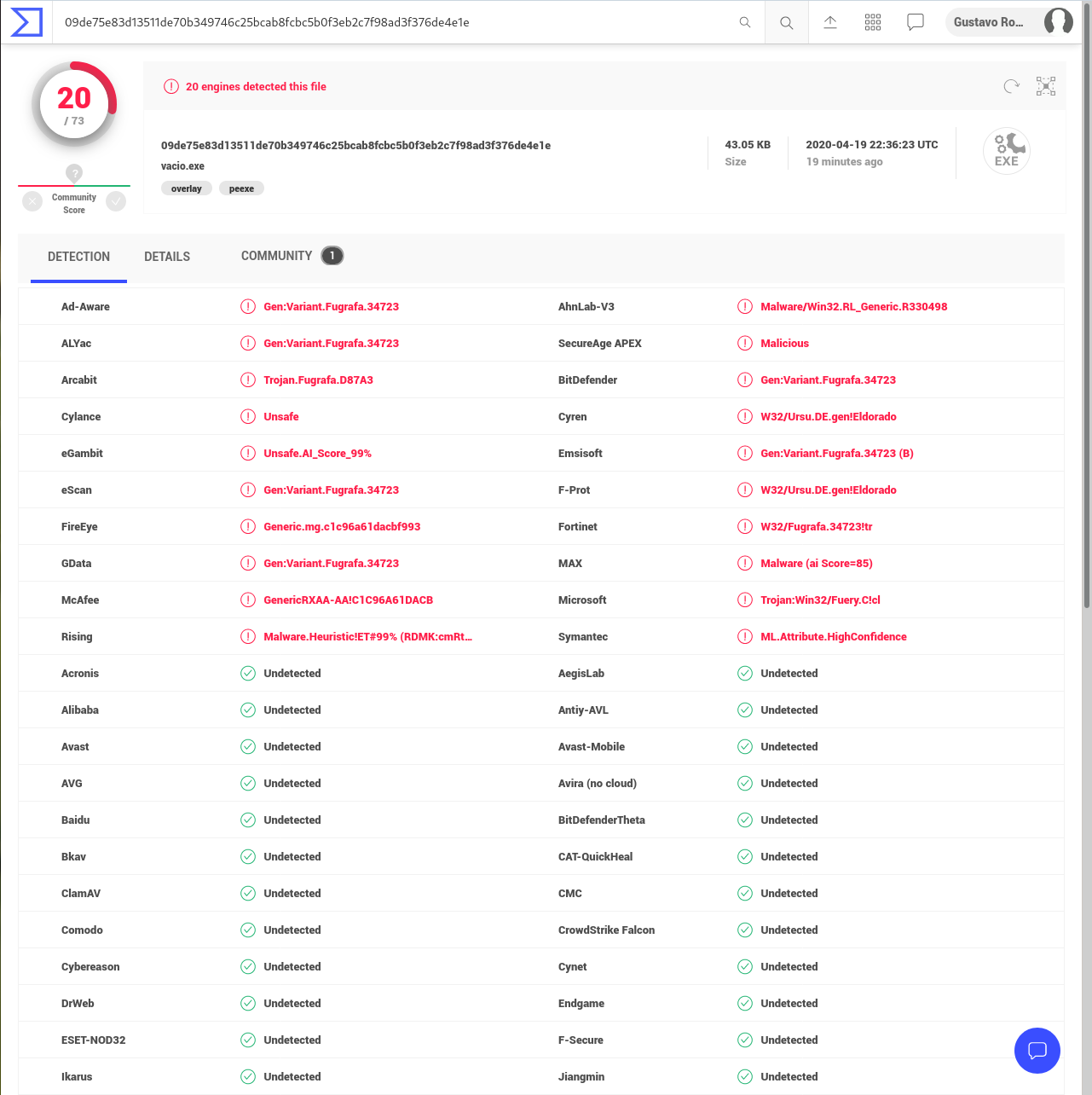Click the peexe tag
The image size is (1092, 1095).
(x=241, y=188)
